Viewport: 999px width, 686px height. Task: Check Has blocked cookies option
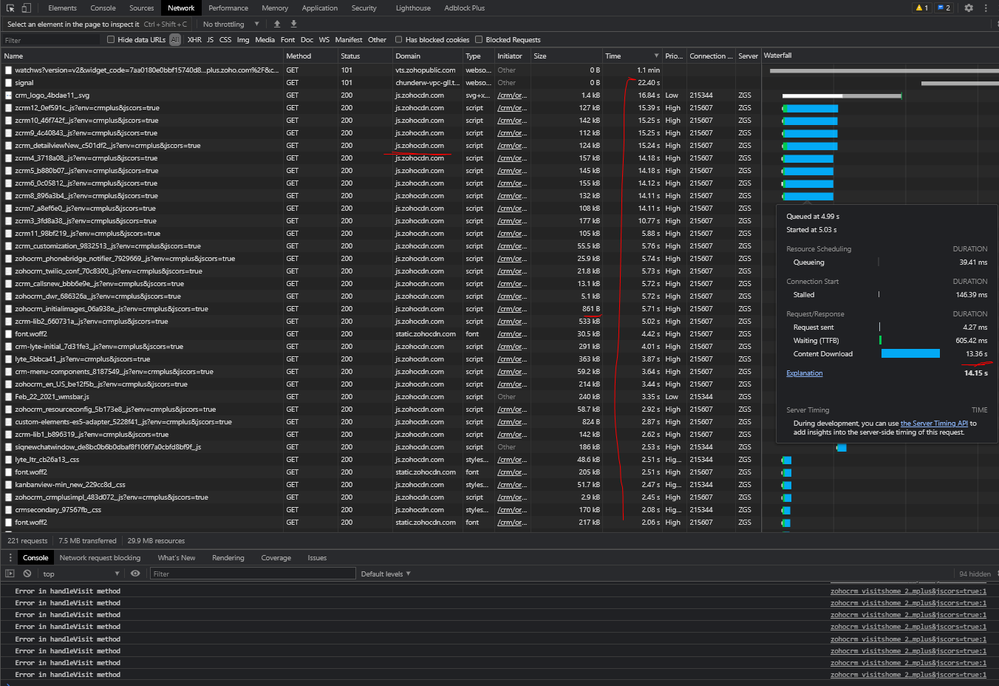[399, 40]
